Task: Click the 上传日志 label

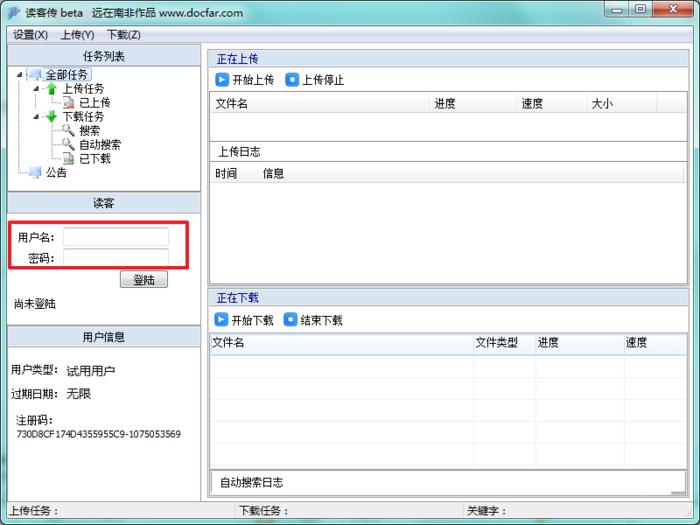Action: click(239, 152)
